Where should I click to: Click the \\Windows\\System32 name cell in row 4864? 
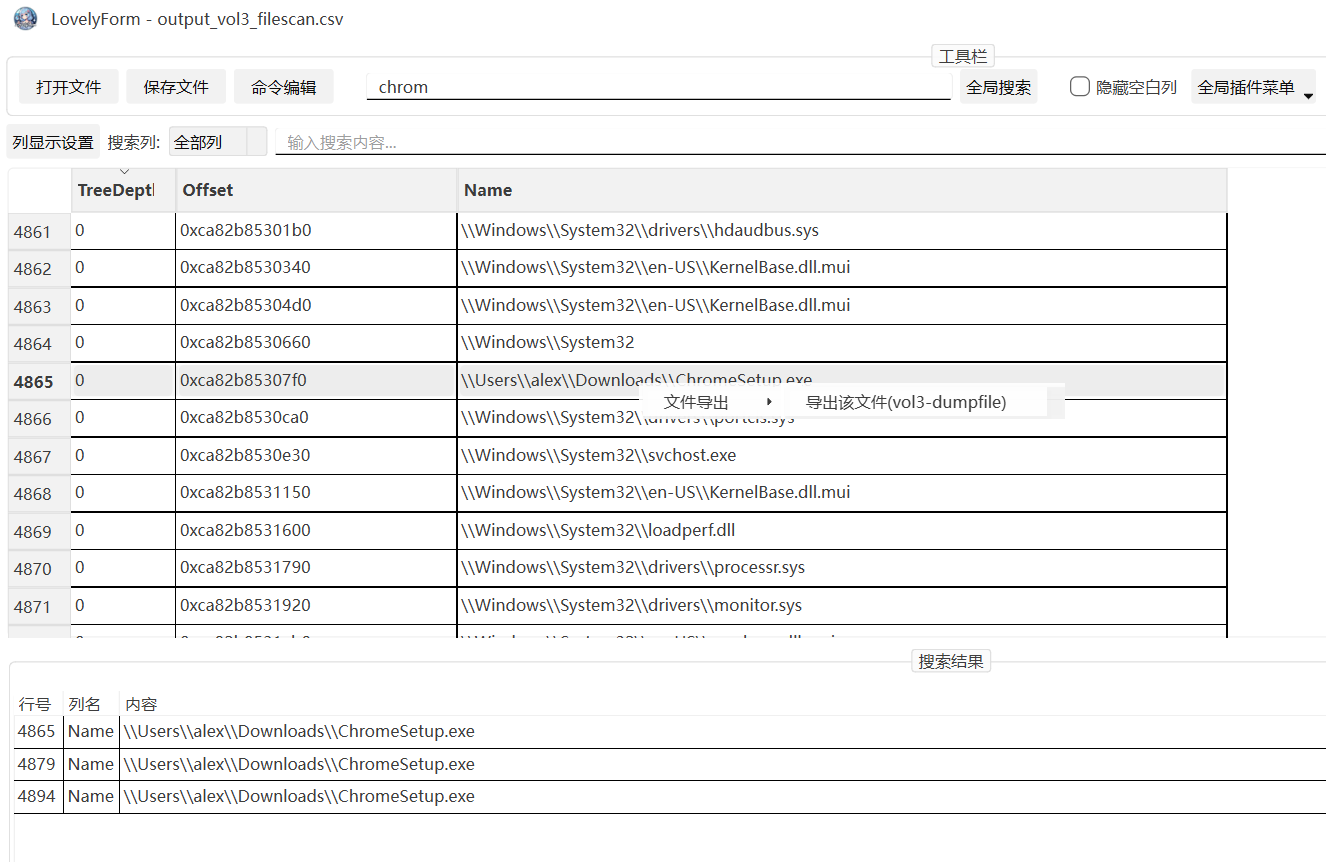pos(842,343)
